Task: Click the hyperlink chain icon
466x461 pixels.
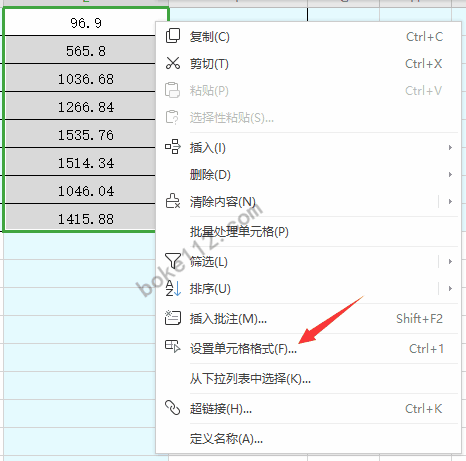Action: pos(173,408)
